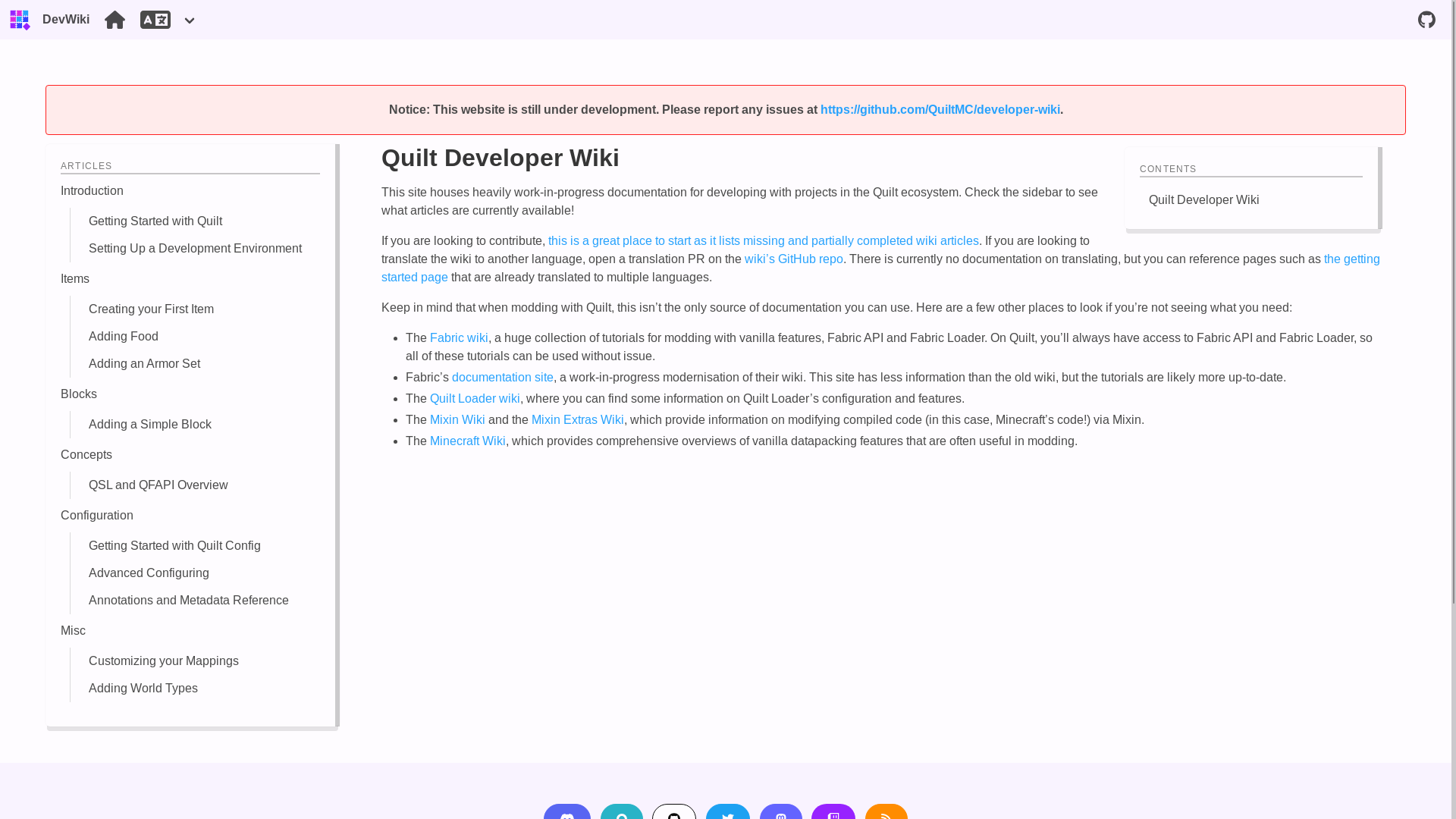This screenshot has width=1456, height=819.
Task: Open the Adding World Types article
Action: [143, 689]
